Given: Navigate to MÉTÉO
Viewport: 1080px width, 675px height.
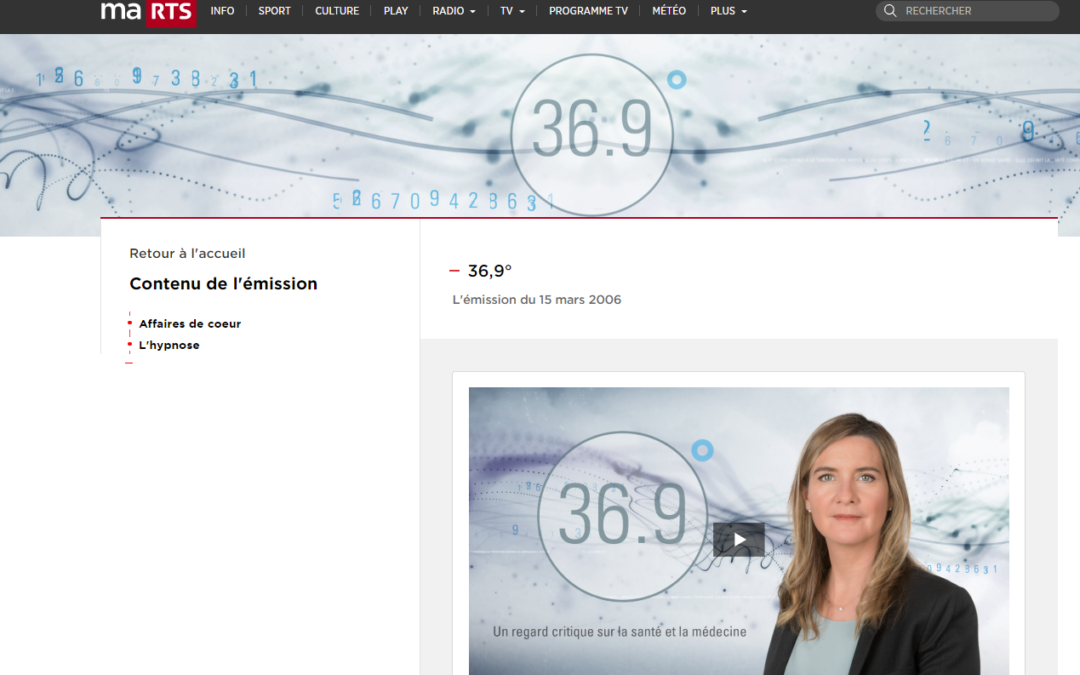Looking at the screenshot, I should (x=669, y=11).
